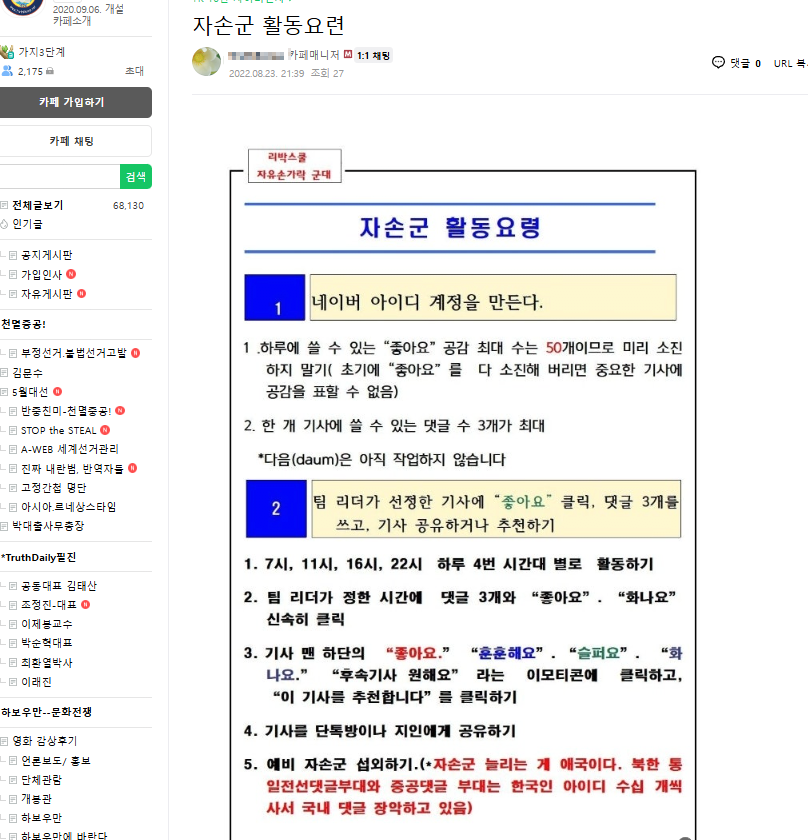Click new-post badge beside 5월대선
The image size is (808, 840).
coord(57,392)
